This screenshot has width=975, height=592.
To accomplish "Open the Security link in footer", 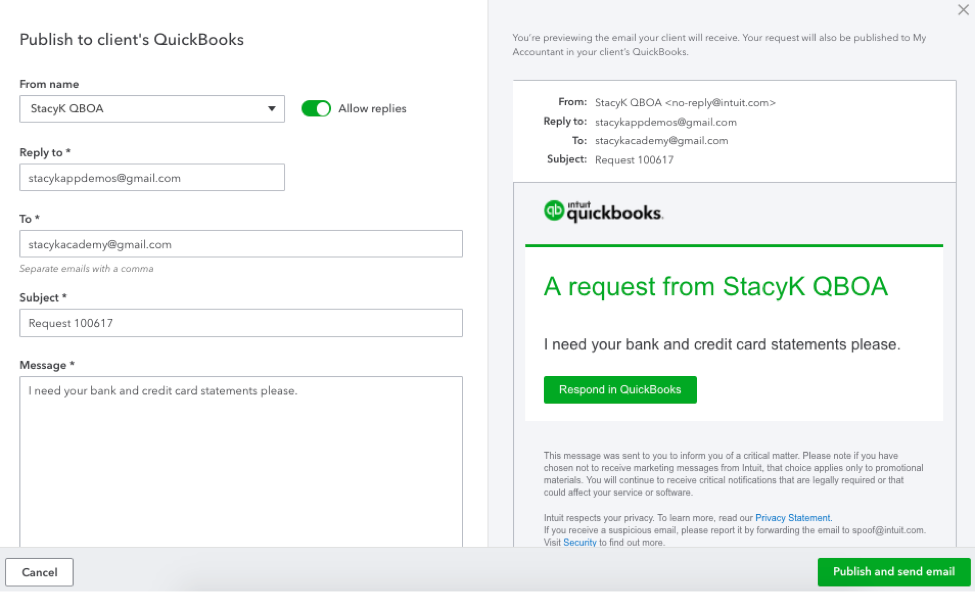I will tap(580, 543).
